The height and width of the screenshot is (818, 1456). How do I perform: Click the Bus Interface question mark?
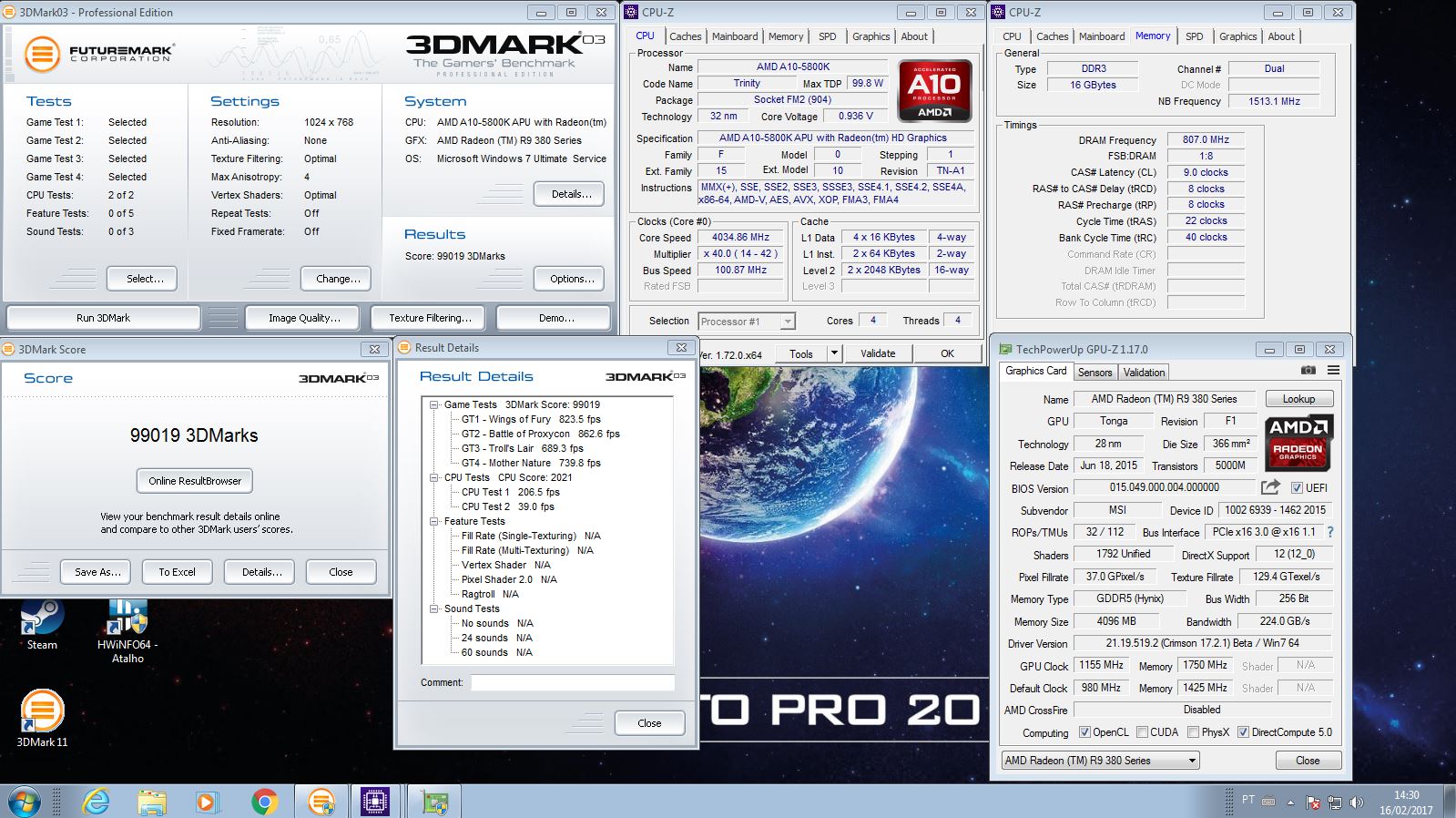1330,532
